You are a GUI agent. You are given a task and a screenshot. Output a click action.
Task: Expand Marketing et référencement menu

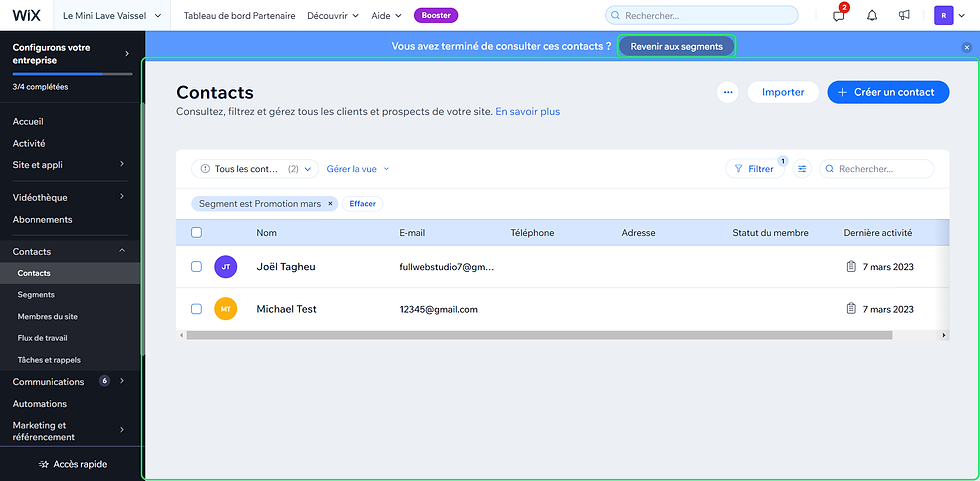coord(122,430)
